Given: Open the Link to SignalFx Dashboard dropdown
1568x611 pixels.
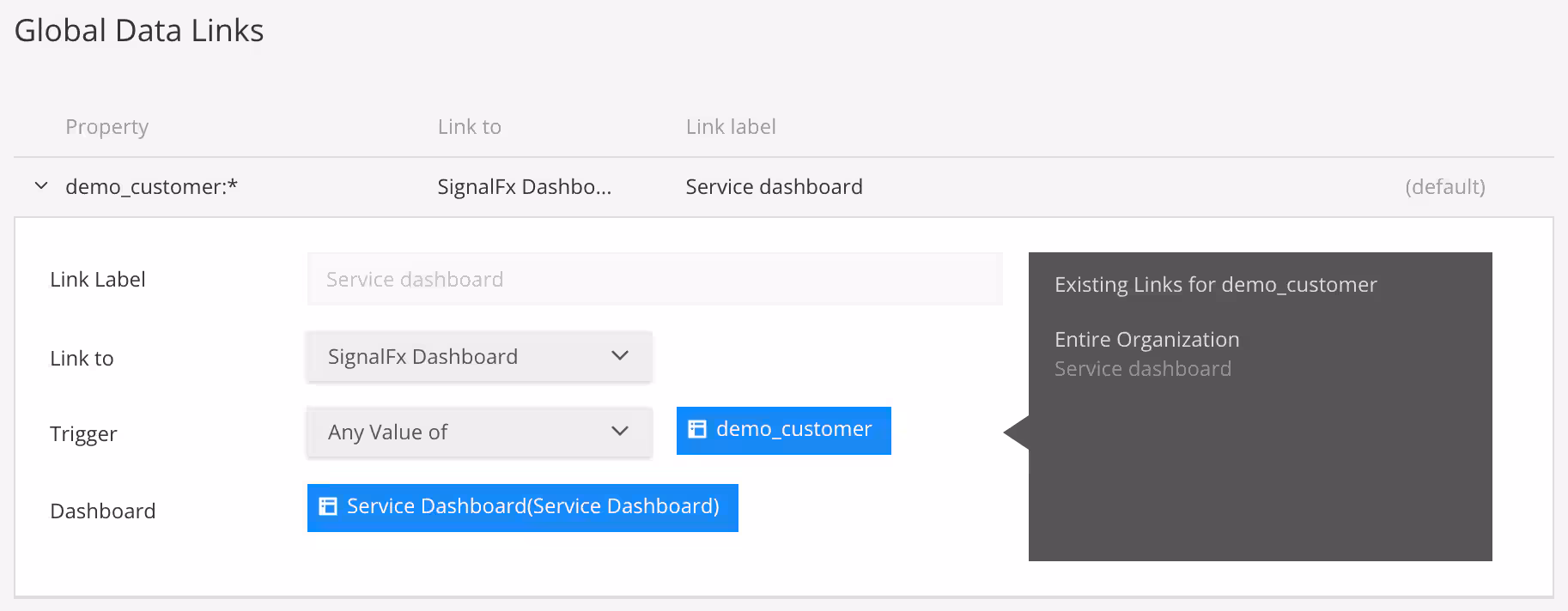Looking at the screenshot, I should [478, 357].
